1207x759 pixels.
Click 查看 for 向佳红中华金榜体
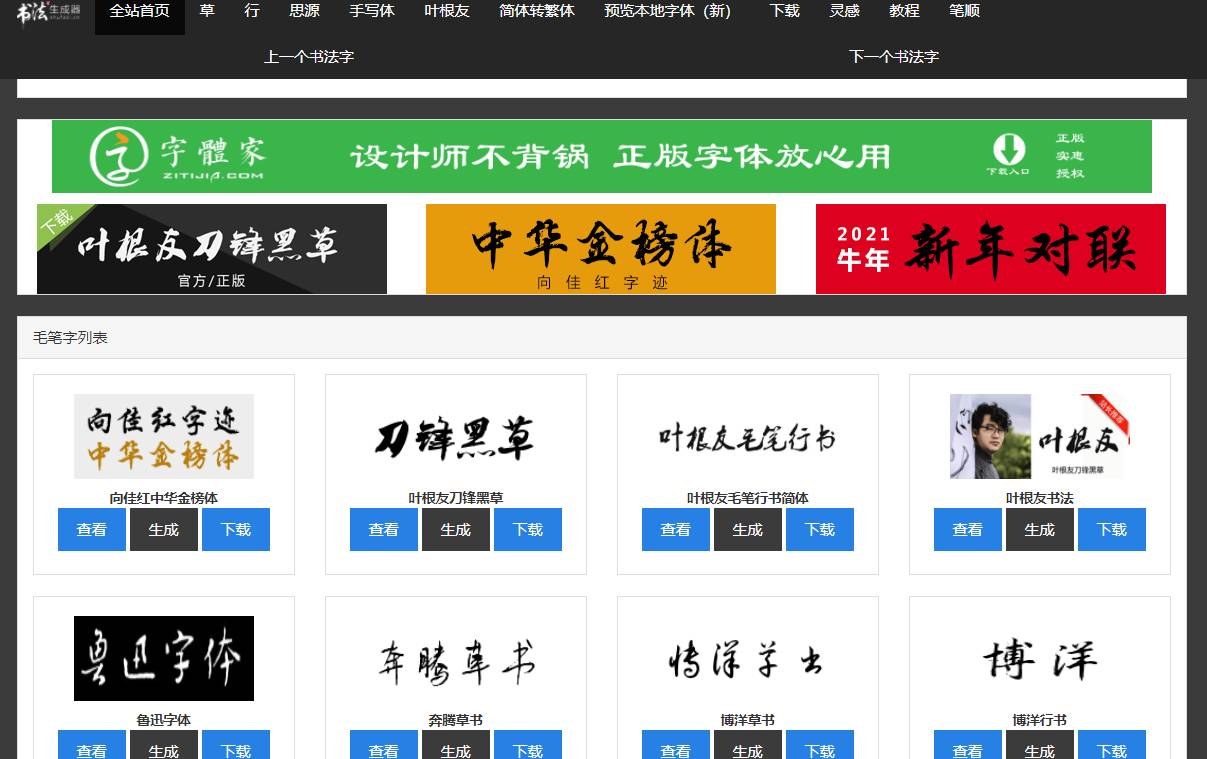[92, 529]
